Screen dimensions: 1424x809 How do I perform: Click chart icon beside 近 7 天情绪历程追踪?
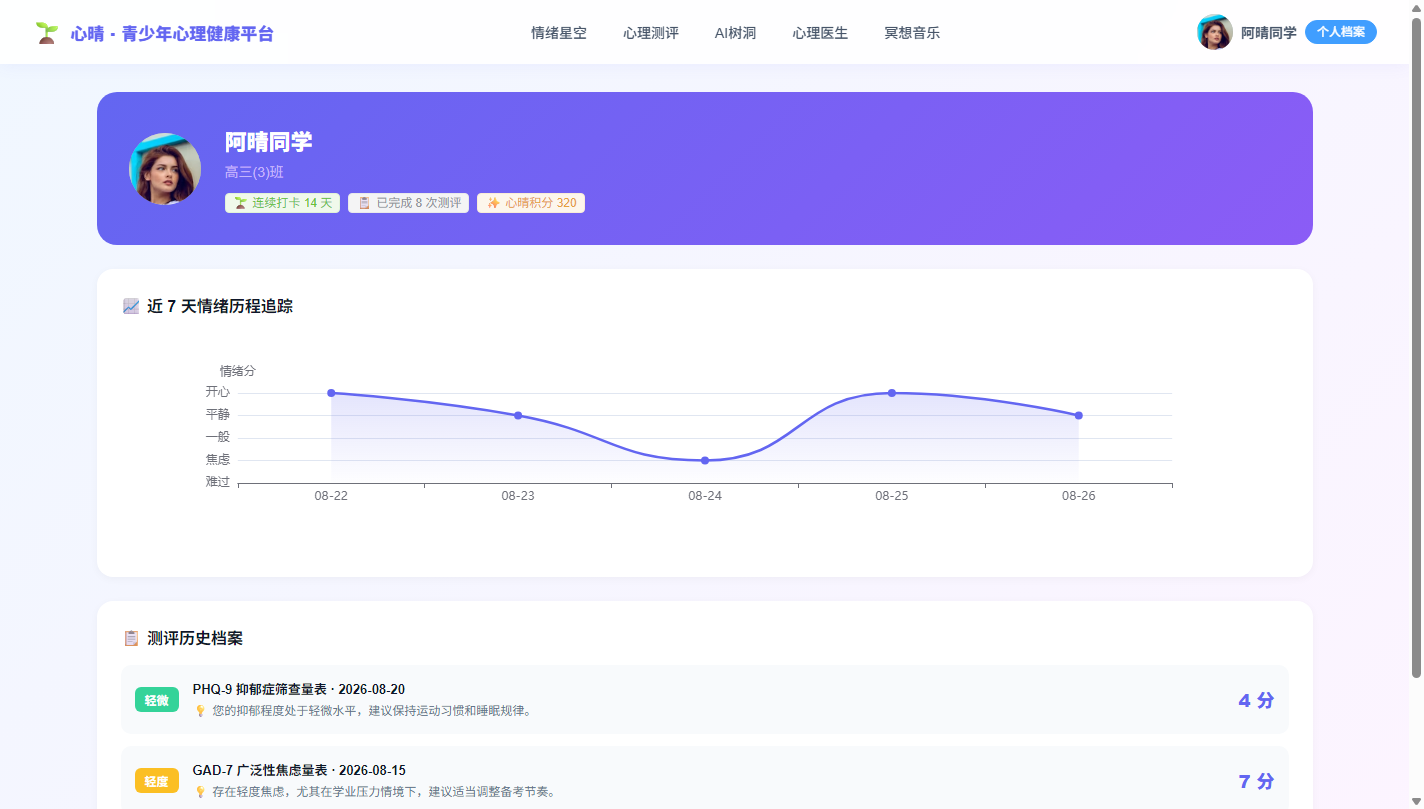pos(131,306)
